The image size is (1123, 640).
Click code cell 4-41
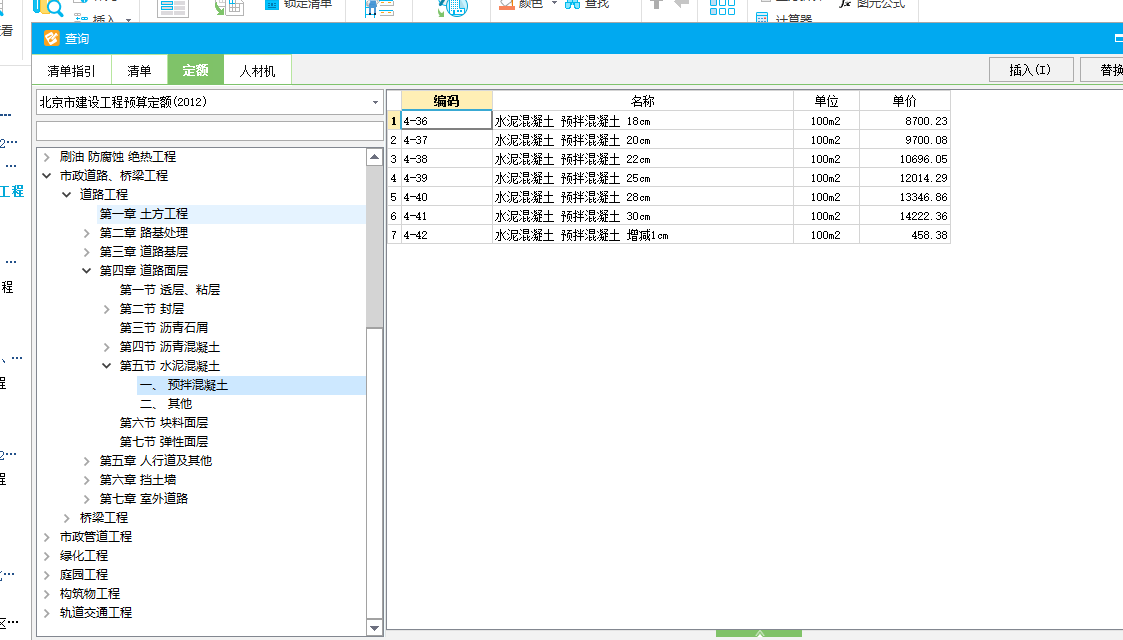click(446, 216)
